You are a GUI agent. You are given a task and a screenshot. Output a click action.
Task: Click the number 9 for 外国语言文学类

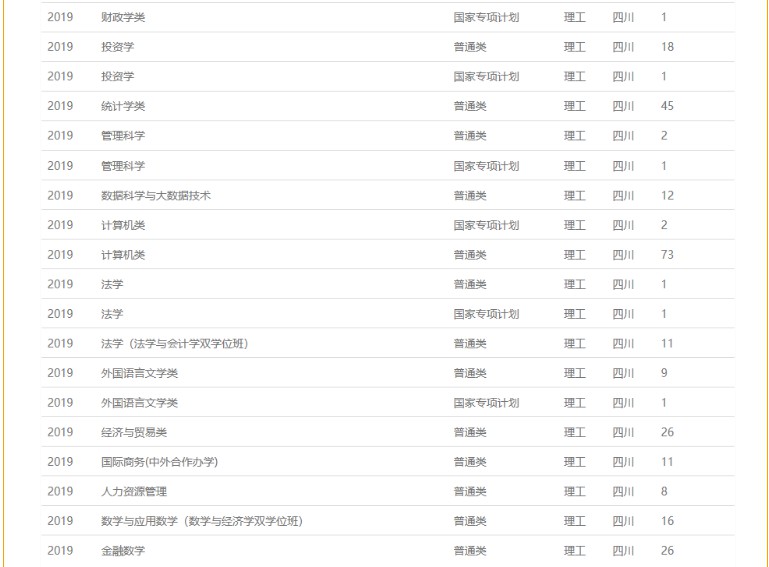pos(664,373)
